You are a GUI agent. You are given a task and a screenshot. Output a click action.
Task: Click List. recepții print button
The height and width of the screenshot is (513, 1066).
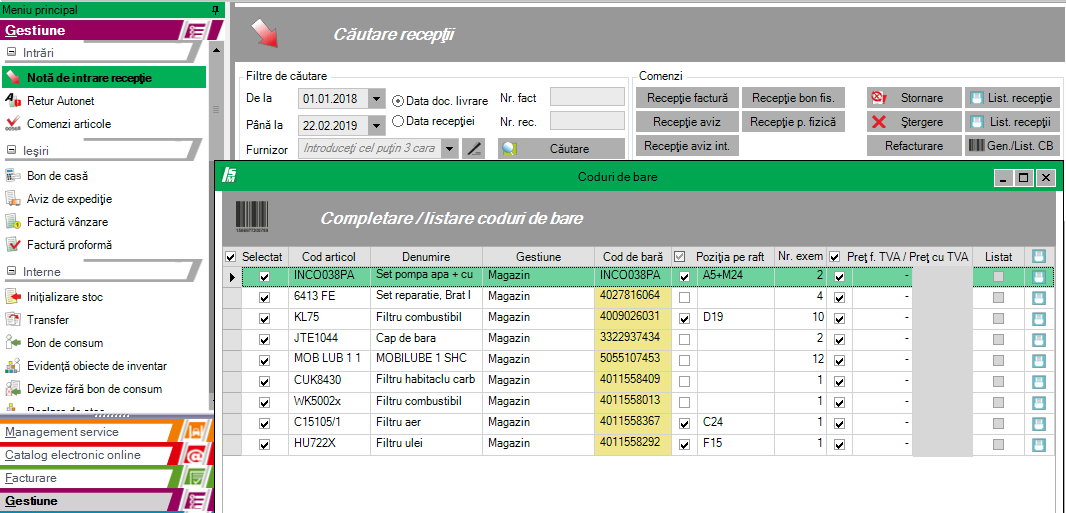[x=1012, y=122]
